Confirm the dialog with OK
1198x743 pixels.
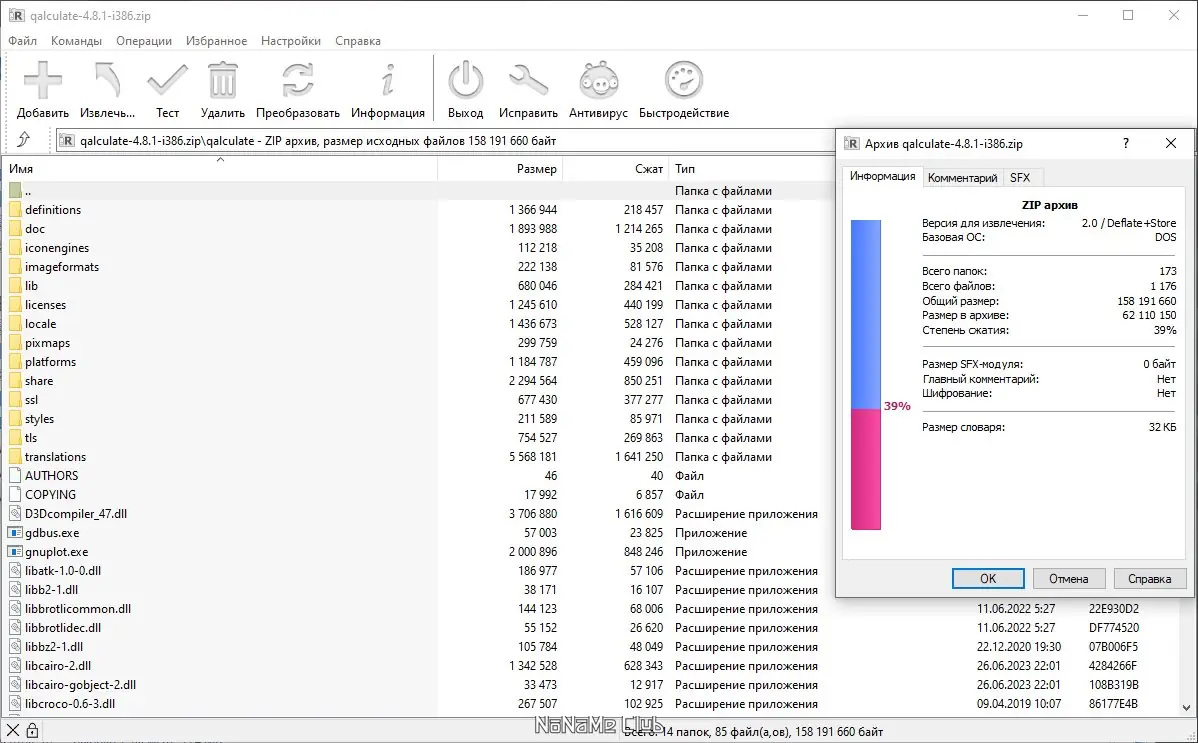coord(988,579)
